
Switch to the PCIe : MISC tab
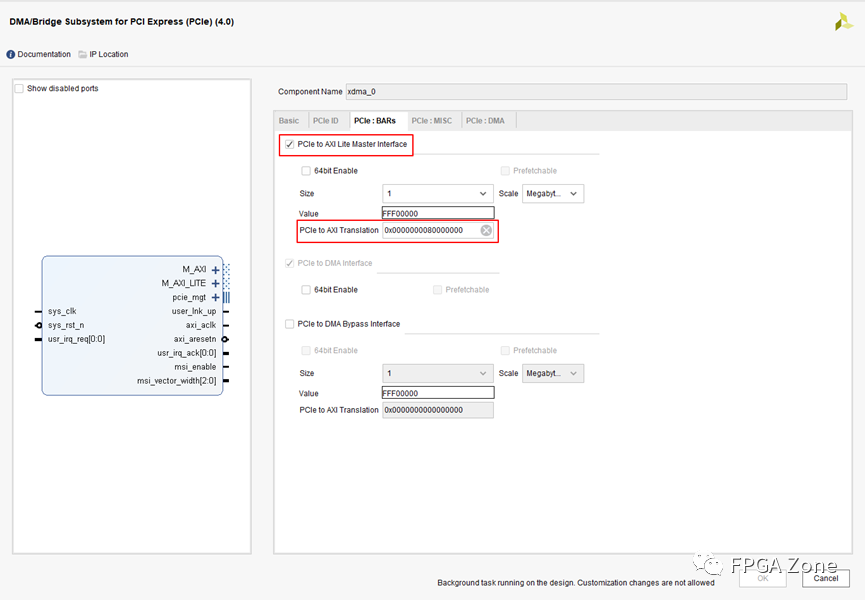(432, 121)
